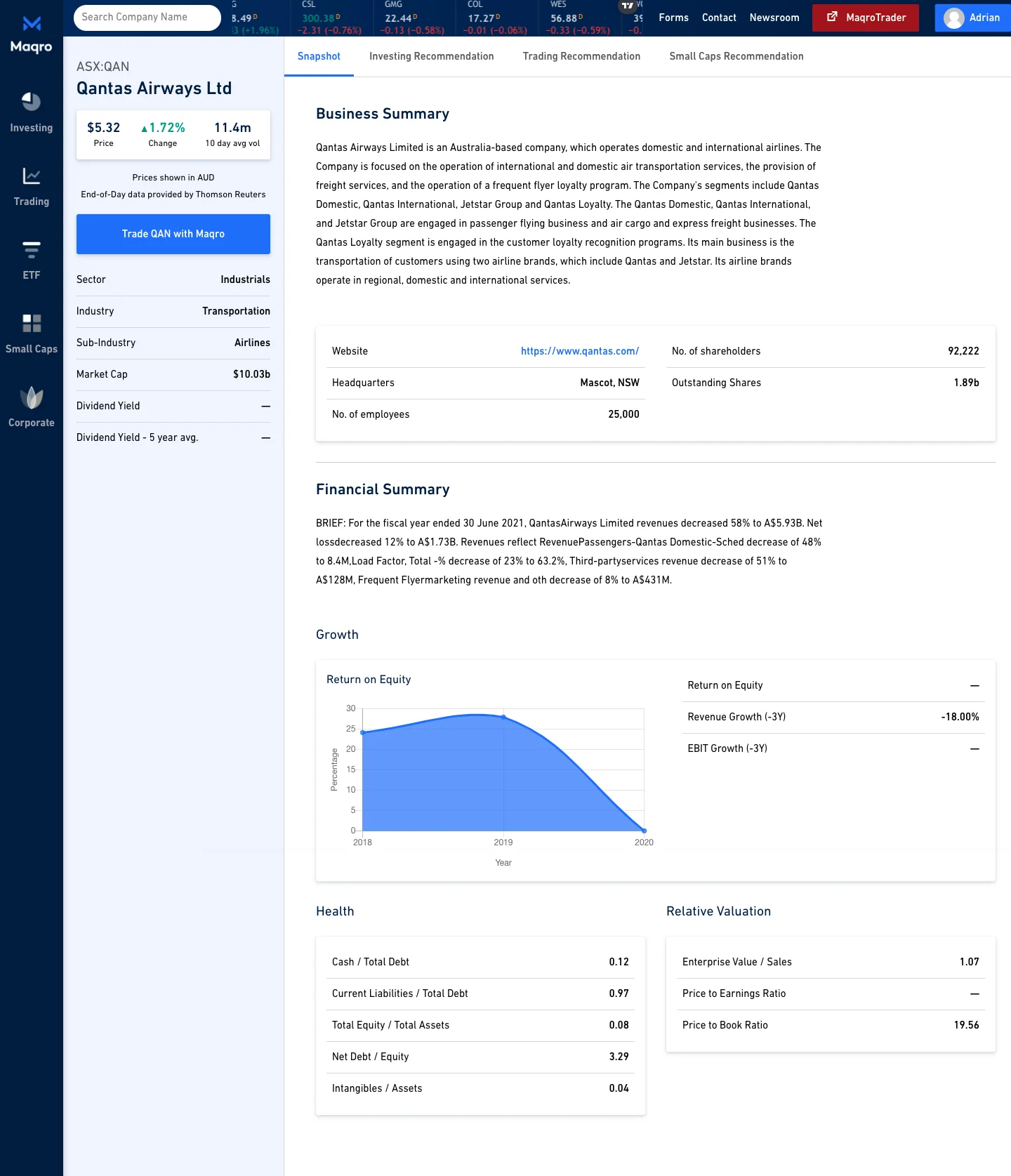The image size is (1011, 1176).
Task: Open the Trading chart icon
Action: [x=32, y=176]
